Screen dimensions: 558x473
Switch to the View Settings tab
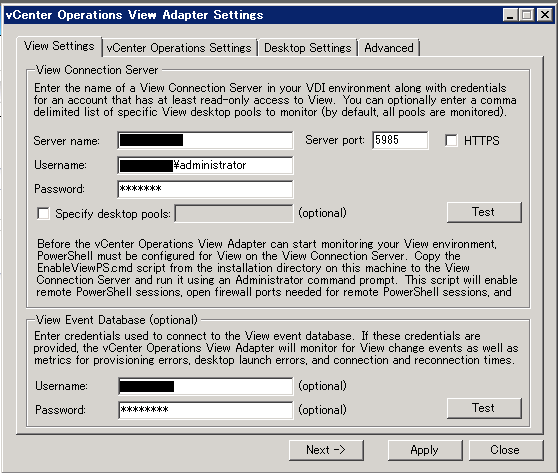59,46
